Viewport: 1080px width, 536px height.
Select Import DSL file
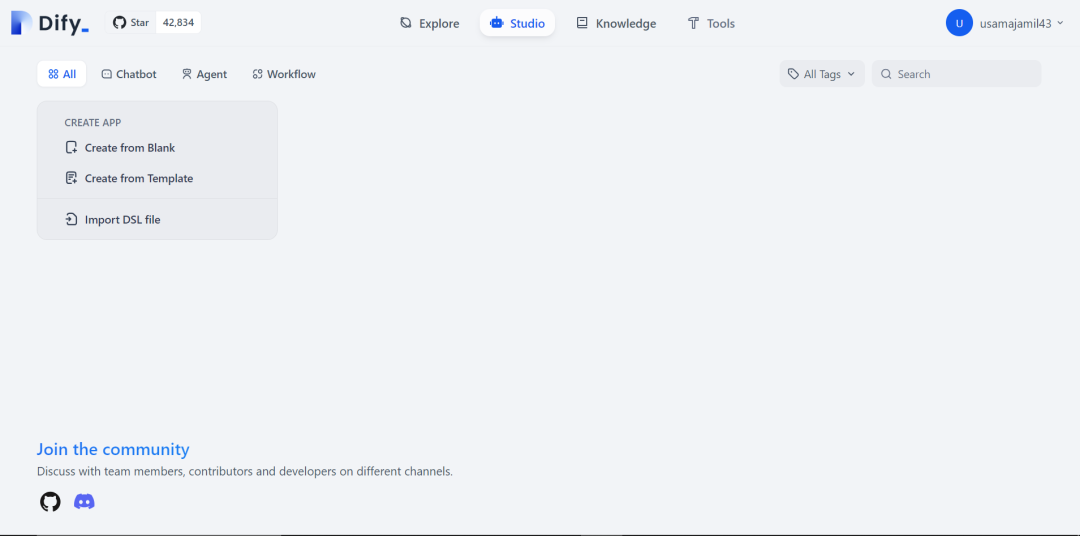122,220
